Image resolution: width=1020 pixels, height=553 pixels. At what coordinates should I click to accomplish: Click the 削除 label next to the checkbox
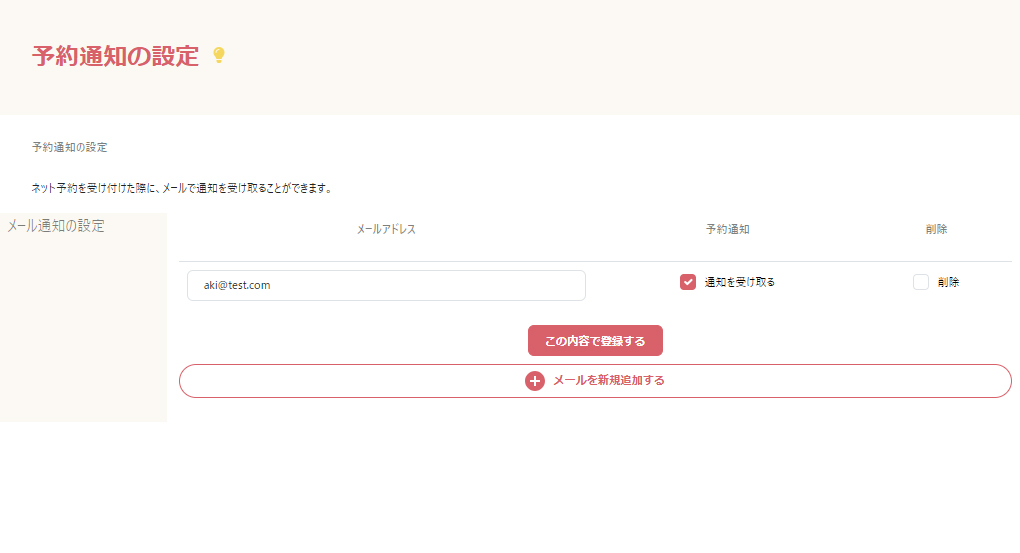[x=948, y=282]
